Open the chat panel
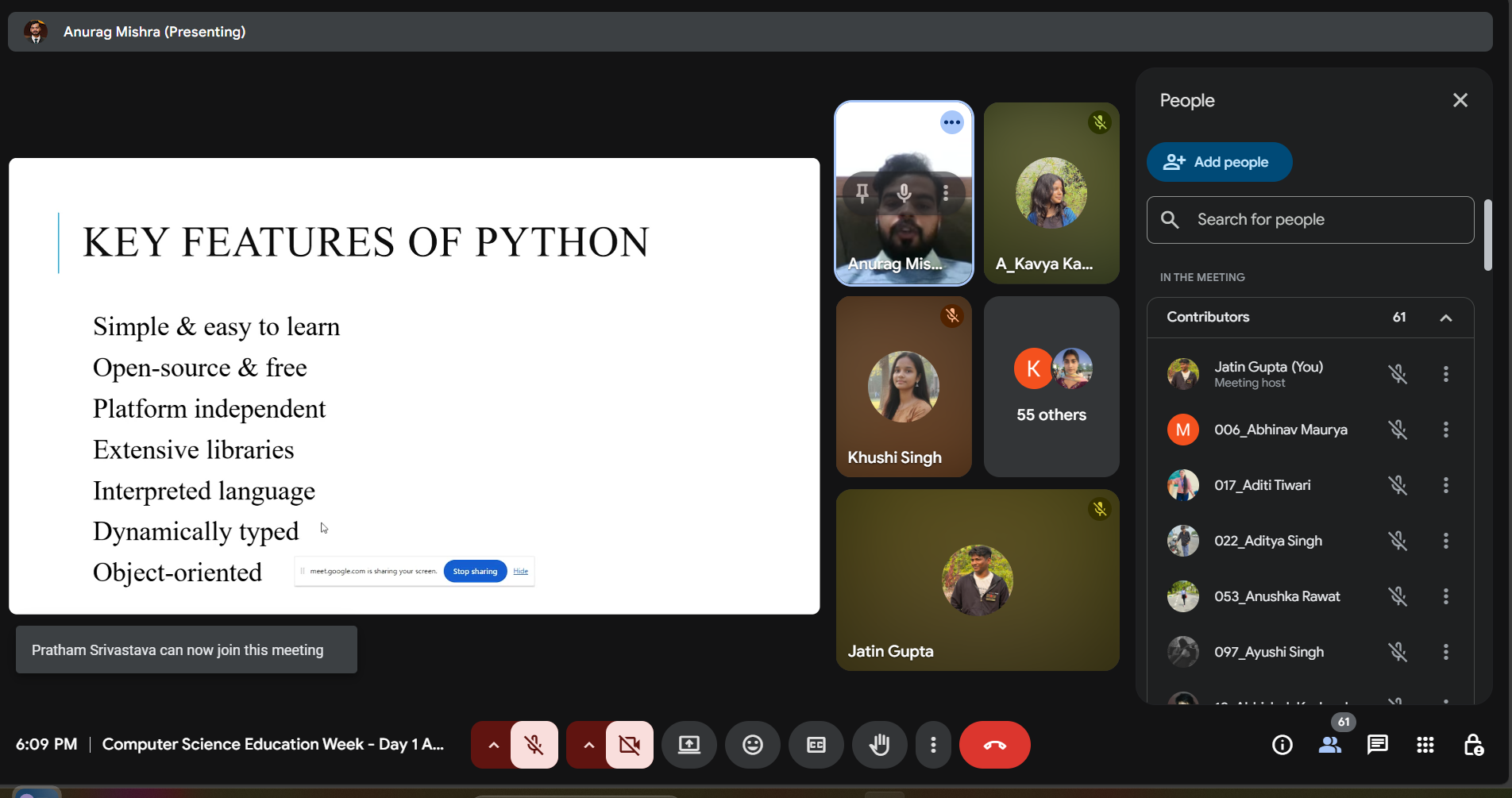The image size is (1512, 798). coord(1378,745)
